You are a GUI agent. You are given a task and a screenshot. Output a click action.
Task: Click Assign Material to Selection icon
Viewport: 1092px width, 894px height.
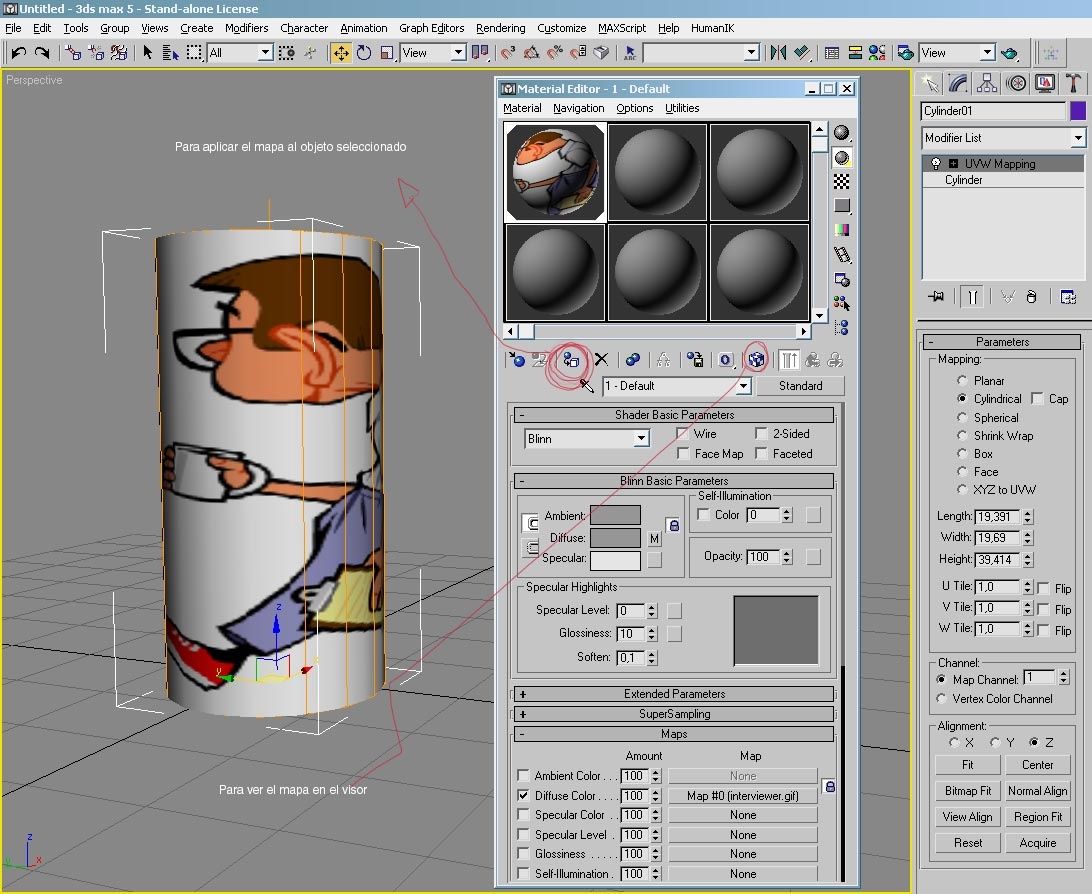(x=571, y=360)
